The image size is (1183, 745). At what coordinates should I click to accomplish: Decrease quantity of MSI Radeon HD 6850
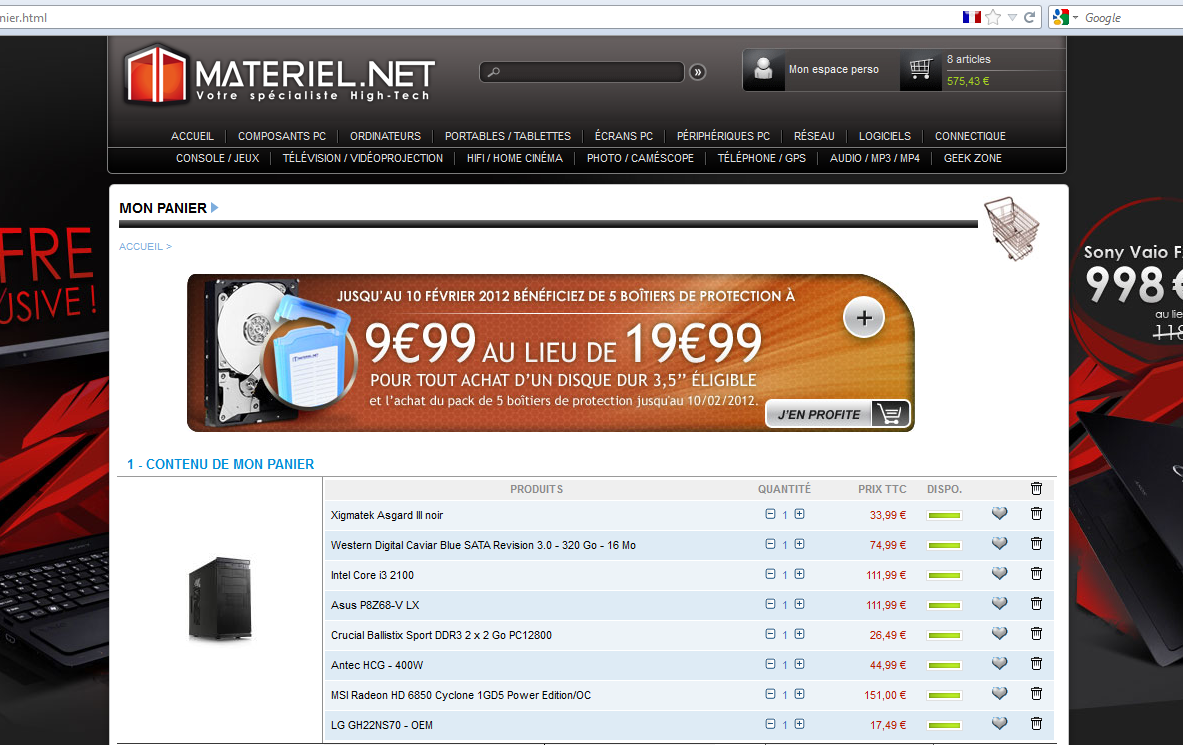tap(770, 694)
